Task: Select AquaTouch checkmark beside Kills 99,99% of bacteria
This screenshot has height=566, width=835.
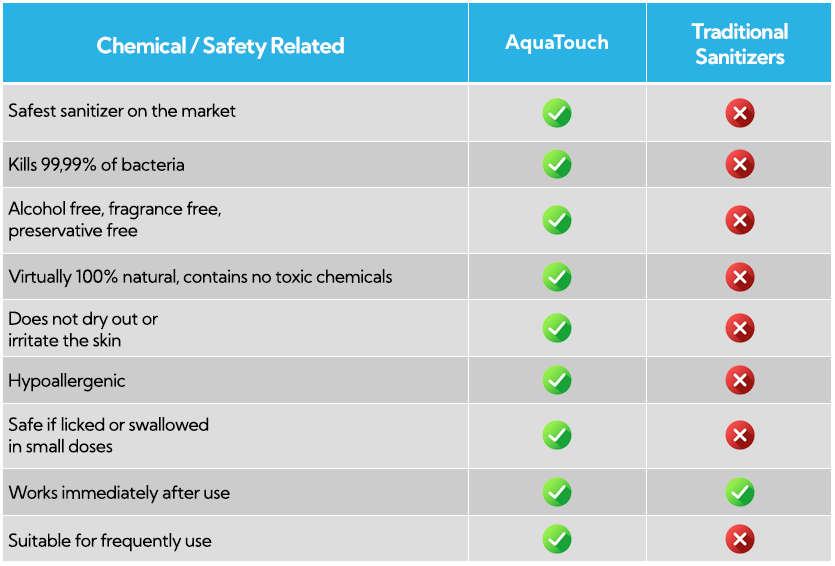Action: pos(556,164)
